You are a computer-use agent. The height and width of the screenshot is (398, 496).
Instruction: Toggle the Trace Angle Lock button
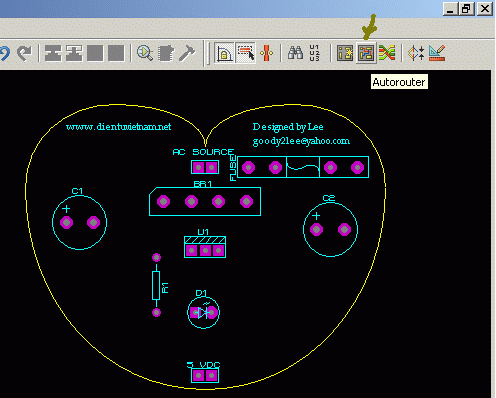[224, 53]
